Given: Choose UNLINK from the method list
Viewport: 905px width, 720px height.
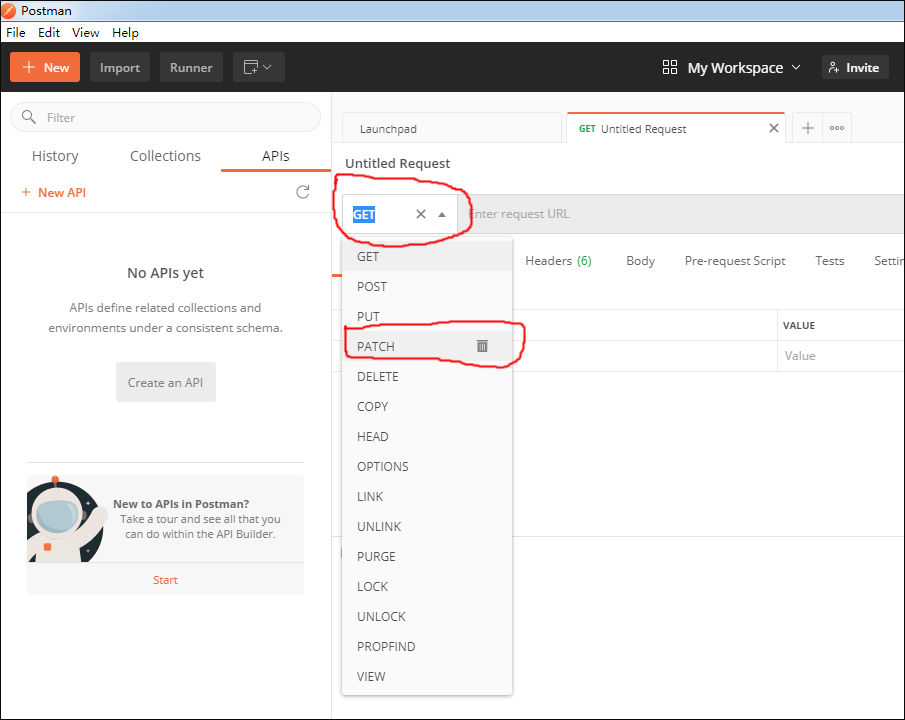Looking at the screenshot, I should [427, 527].
